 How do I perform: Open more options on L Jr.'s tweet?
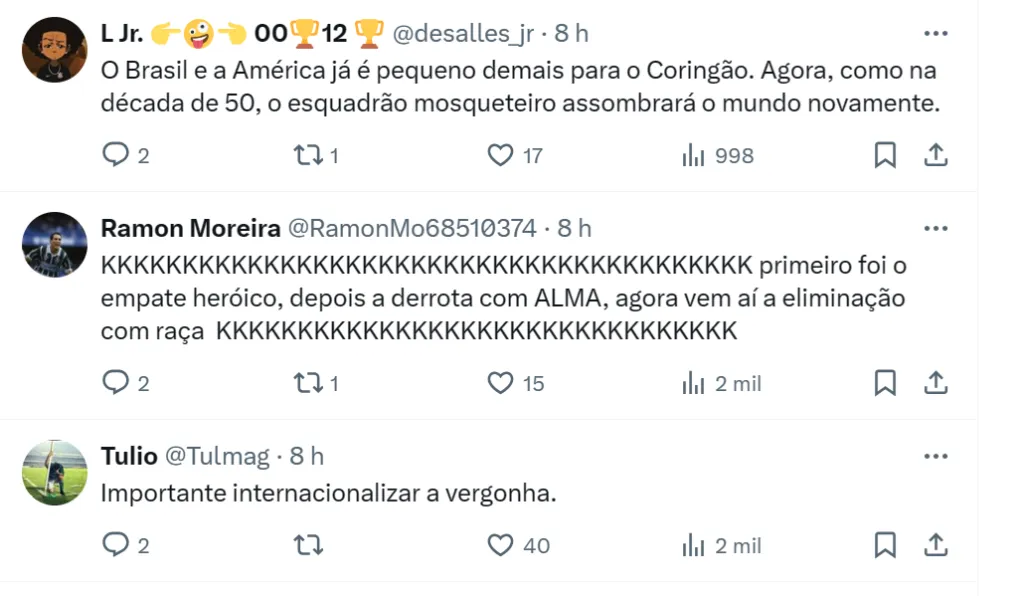point(935,33)
